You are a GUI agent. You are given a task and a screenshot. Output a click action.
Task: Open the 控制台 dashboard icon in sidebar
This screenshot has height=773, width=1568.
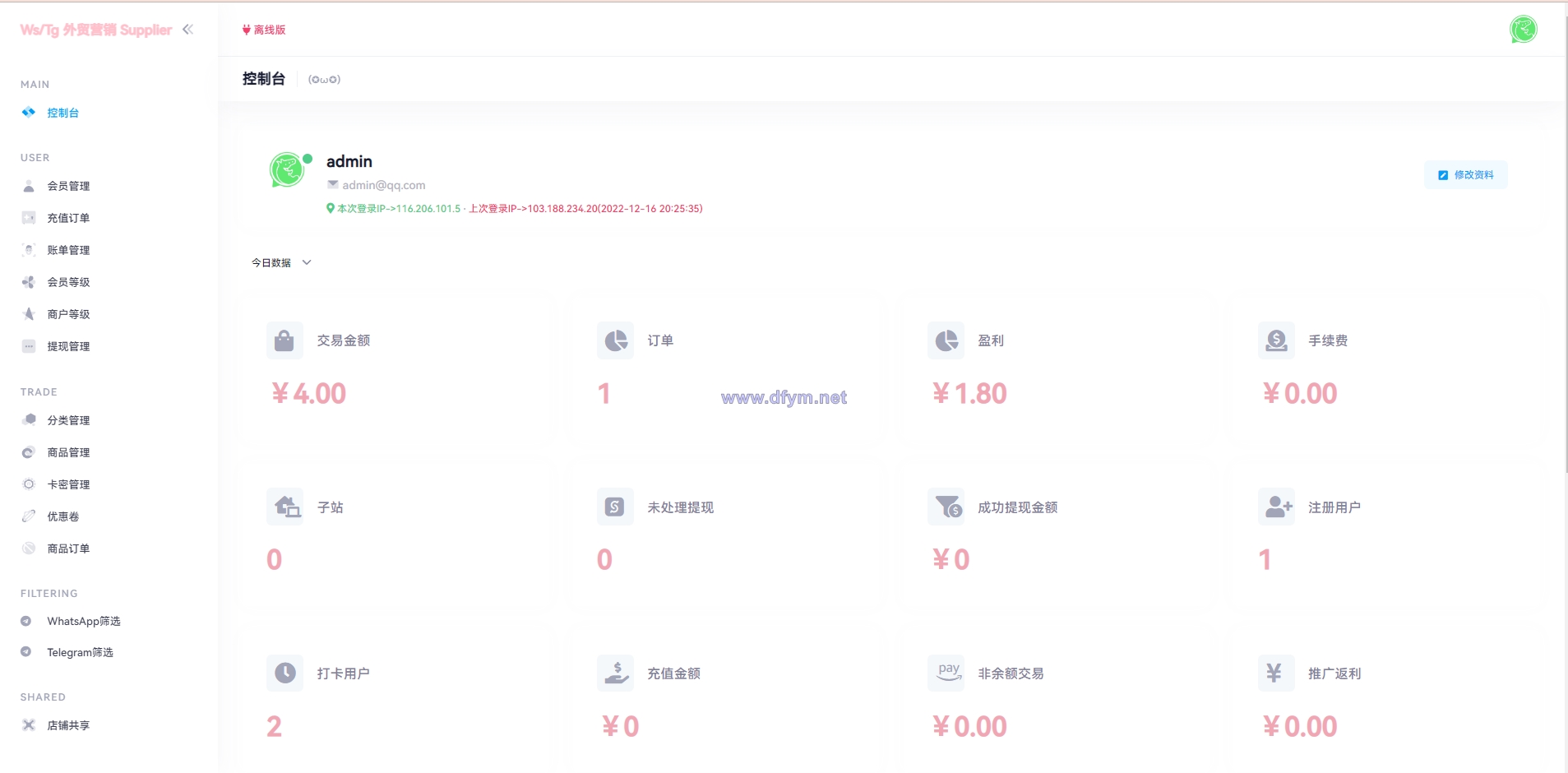pyautogui.click(x=29, y=113)
